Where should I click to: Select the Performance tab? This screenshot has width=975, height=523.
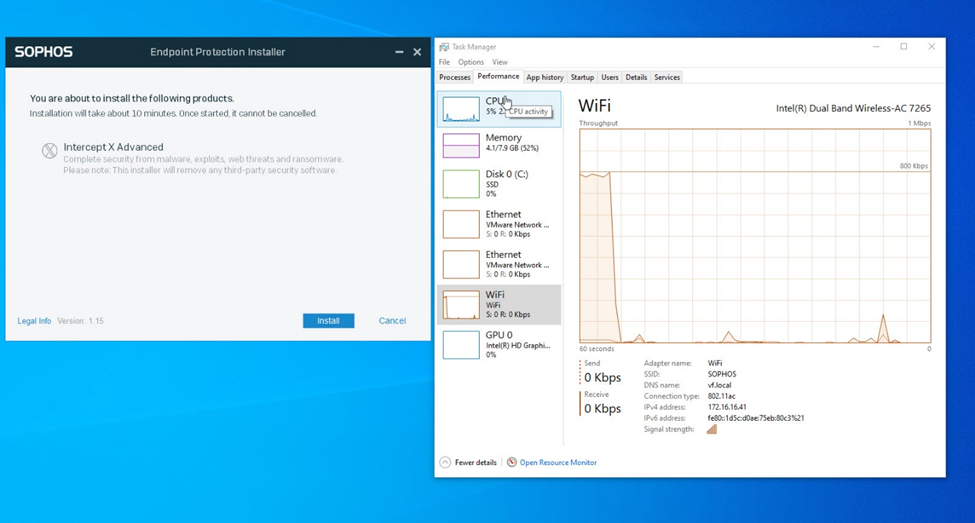click(498, 76)
